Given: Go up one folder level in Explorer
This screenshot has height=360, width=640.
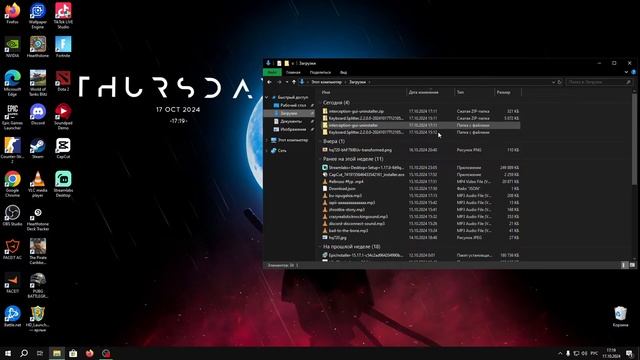Looking at the screenshot, I should pos(294,82).
